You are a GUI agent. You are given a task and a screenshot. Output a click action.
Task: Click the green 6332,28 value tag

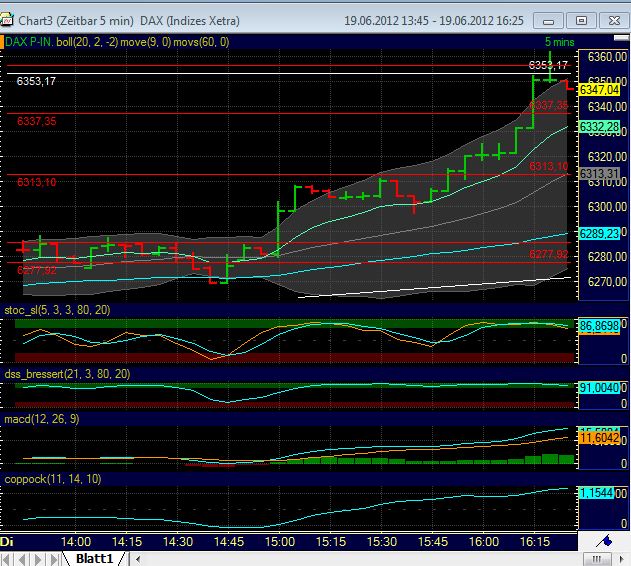(599, 127)
